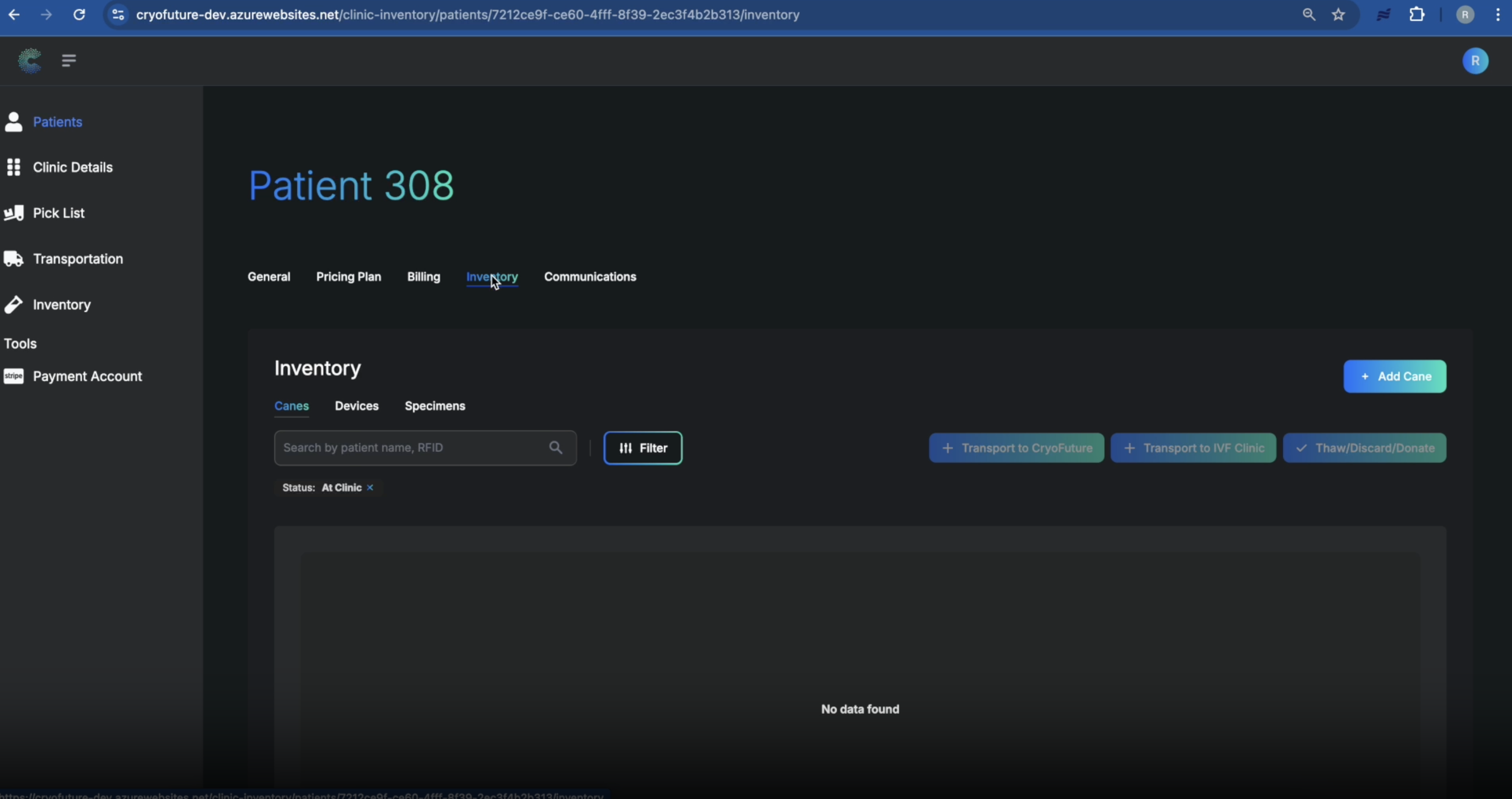The image size is (1512, 799).
Task: Switch to the Devices tab
Action: point(356,406)
